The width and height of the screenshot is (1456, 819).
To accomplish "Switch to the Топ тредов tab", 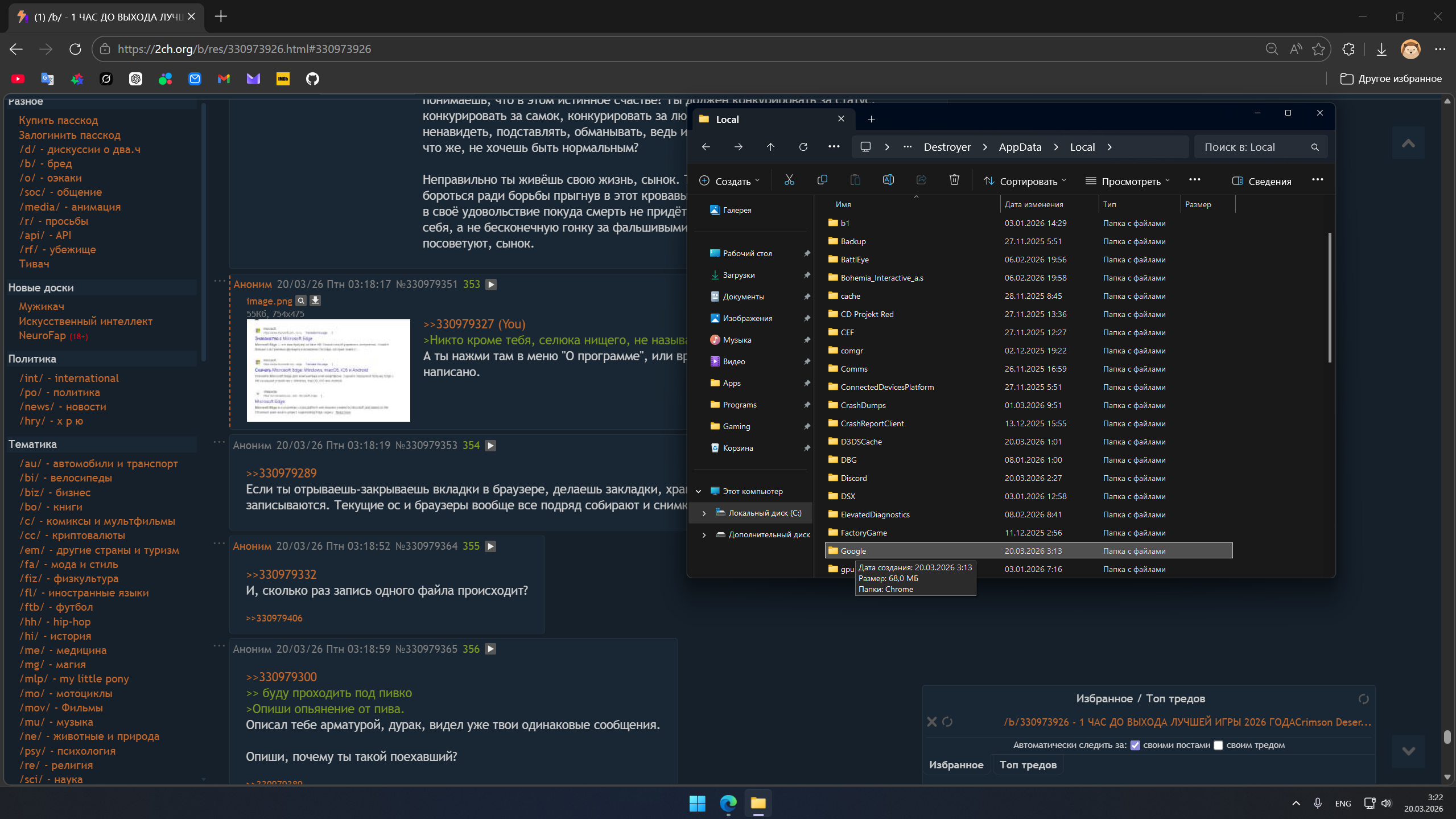I will pos(1028,765).
